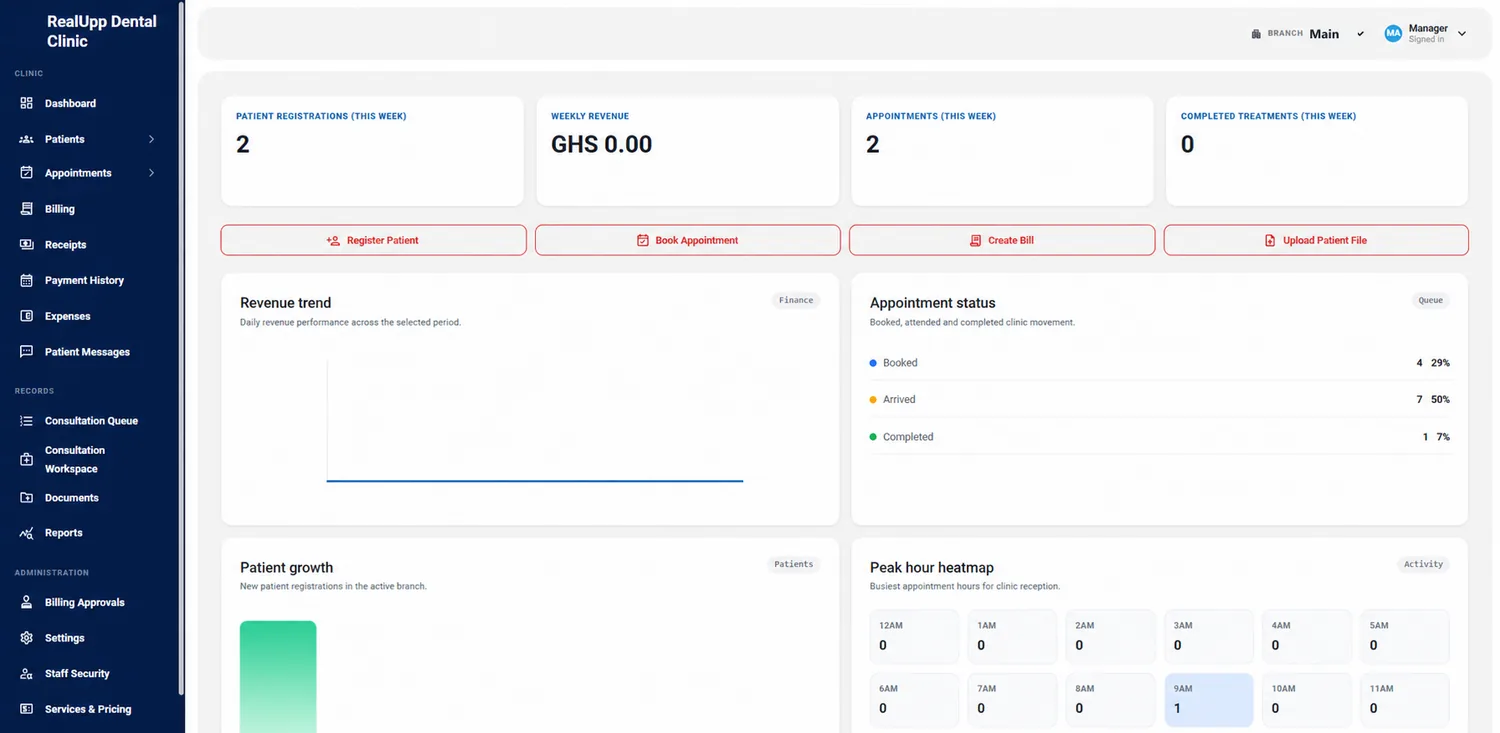Click the Create Bill button
Image resolution: width=1500 pixels, height=733 pixels.
1002,240
